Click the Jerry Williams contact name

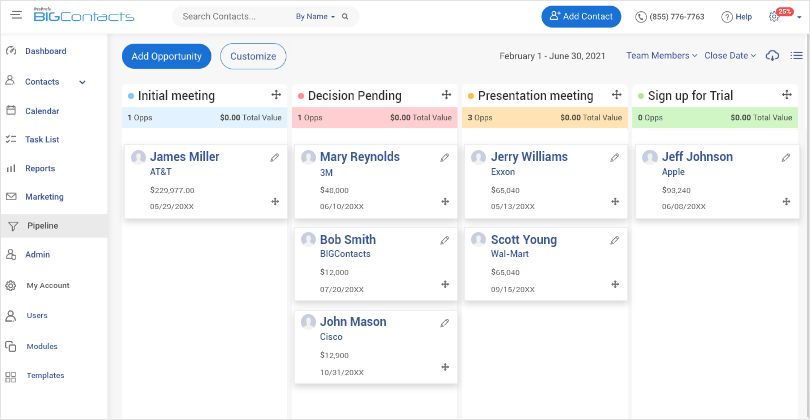coord(529,157)
